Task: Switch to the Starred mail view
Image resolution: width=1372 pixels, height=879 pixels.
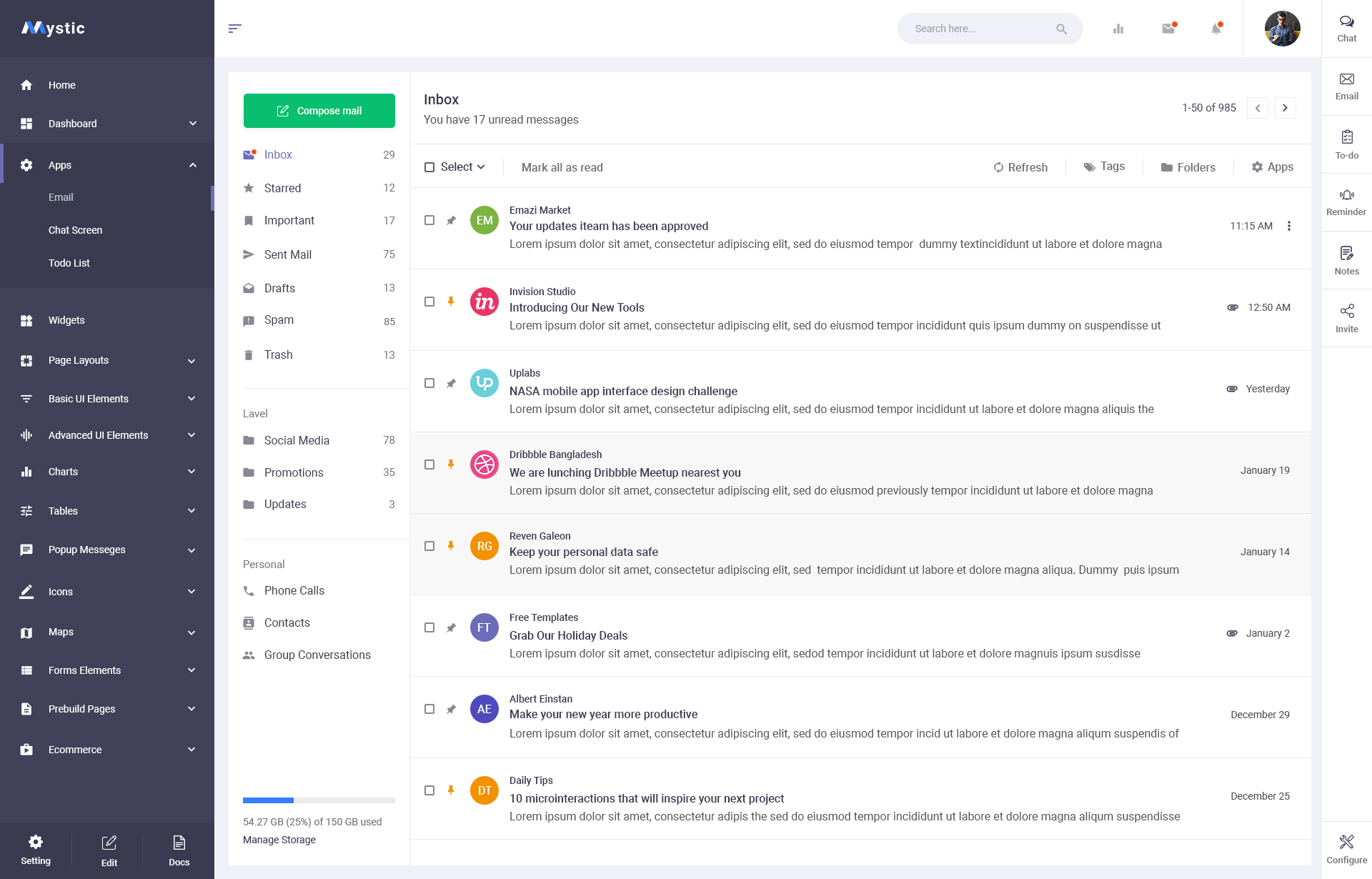Action: point(282,188)
